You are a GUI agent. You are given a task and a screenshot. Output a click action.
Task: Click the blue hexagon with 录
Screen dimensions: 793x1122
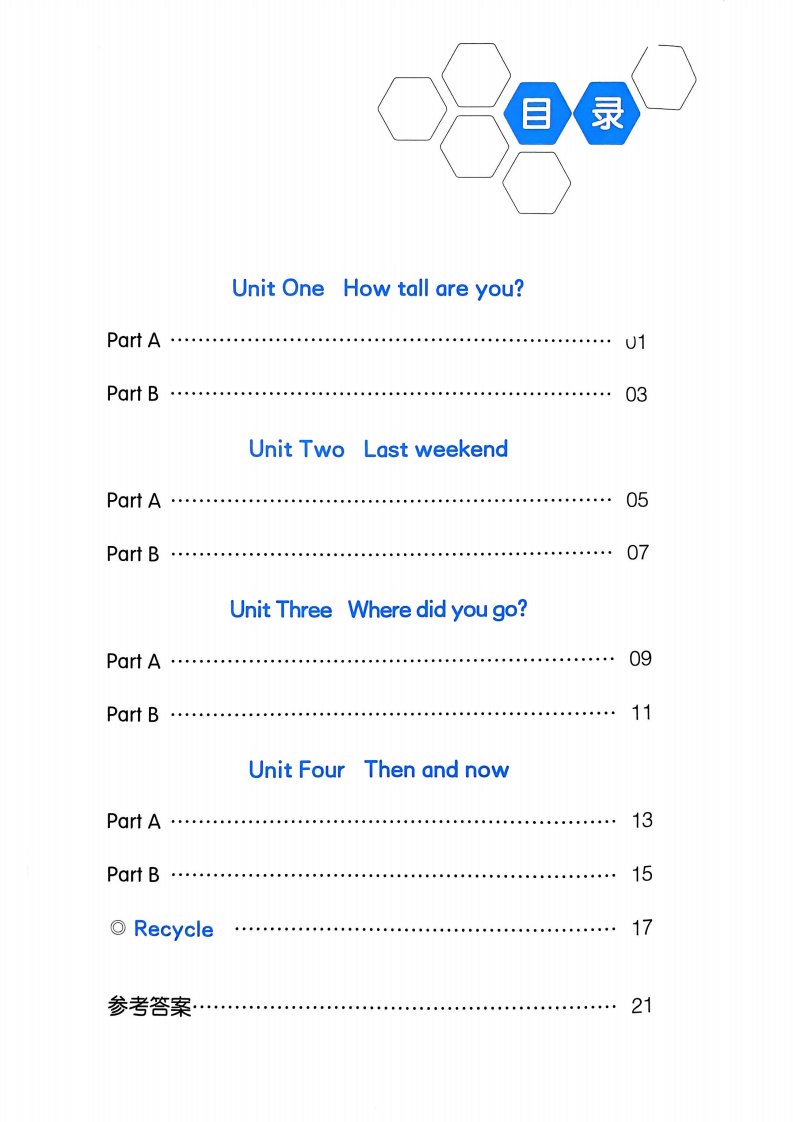coord(605,113)
